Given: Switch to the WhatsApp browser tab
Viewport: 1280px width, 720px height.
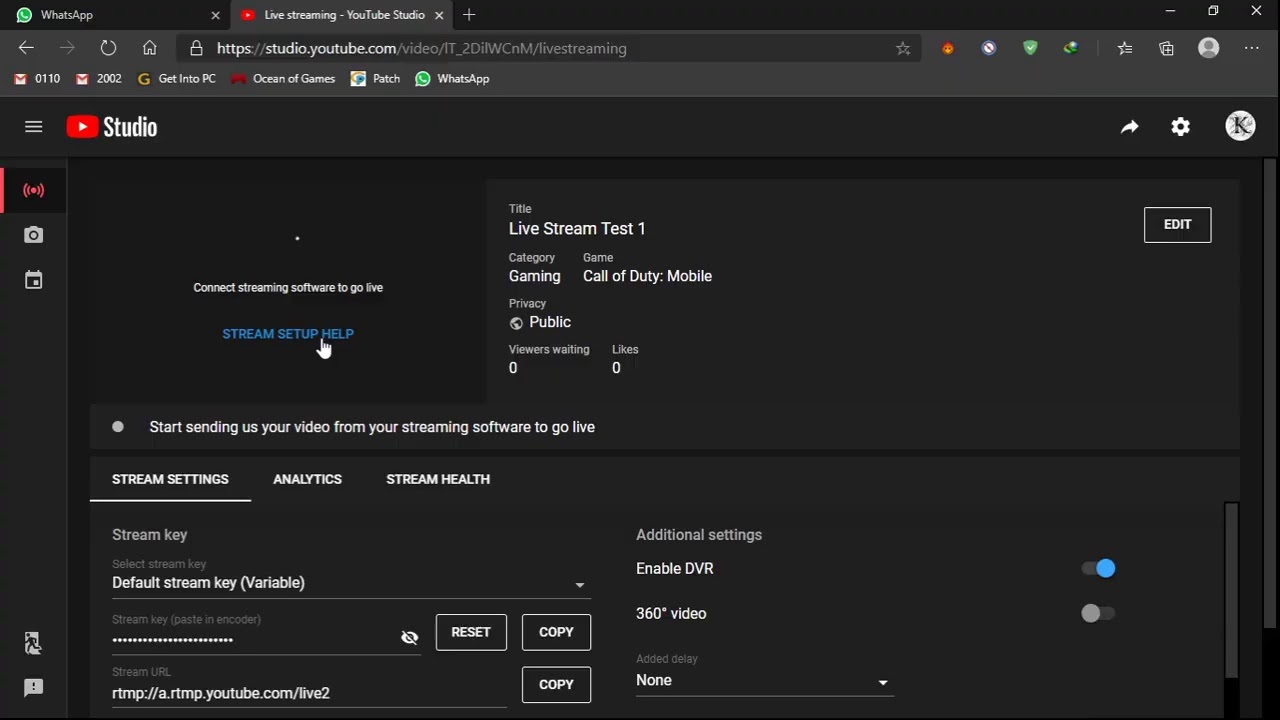Looking at the screenshot, I should pos(115,15).
